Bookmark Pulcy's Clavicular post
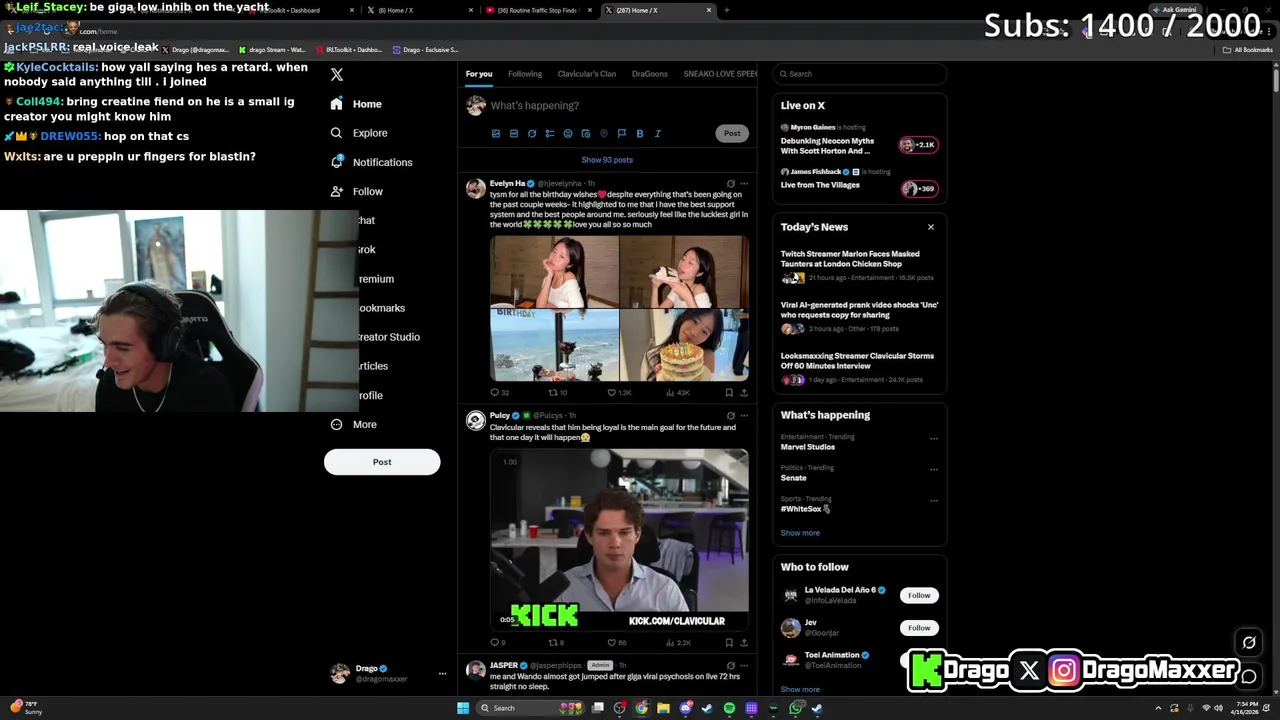1280x720 pixels. click(x=729, y=643)
